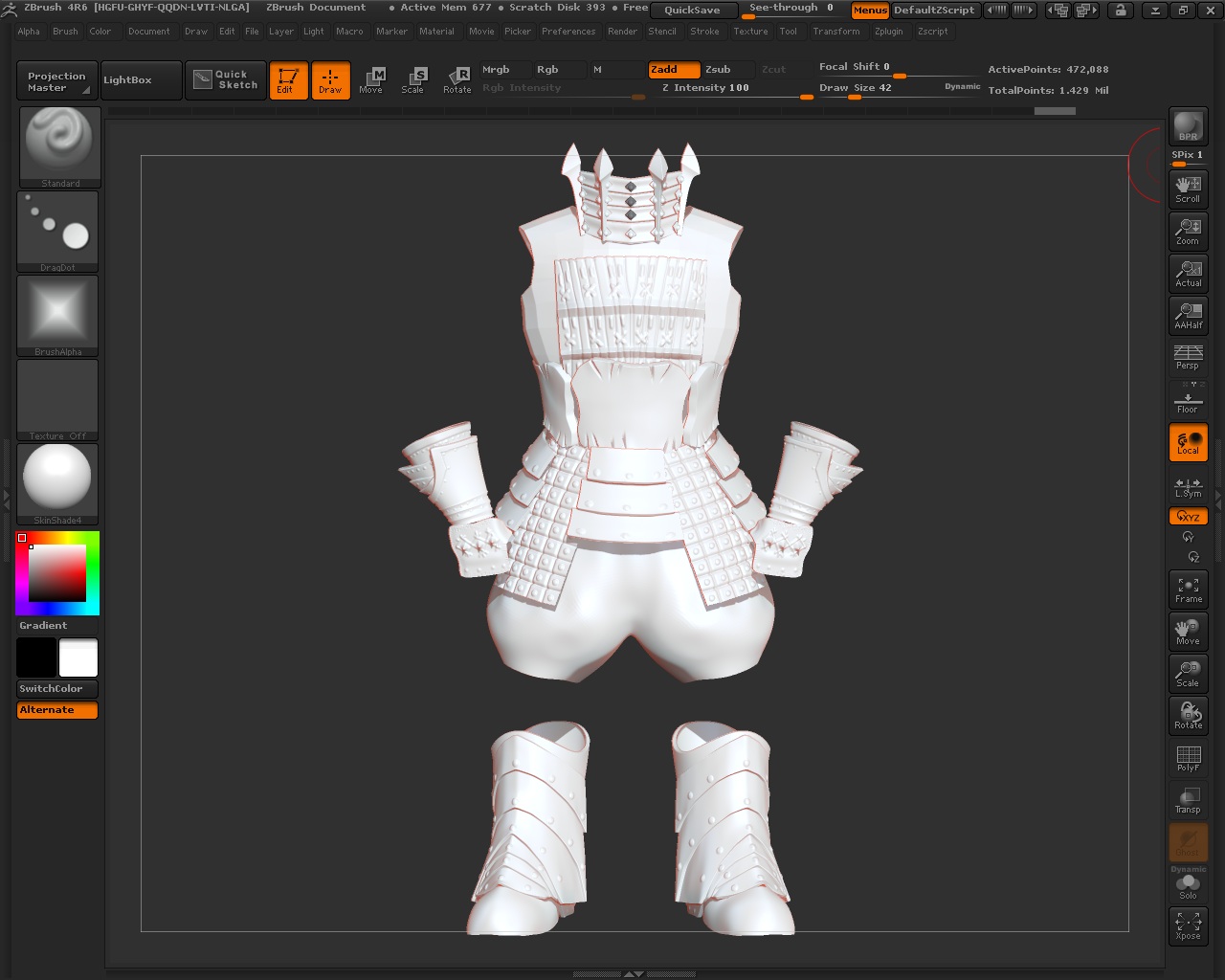
Task: Click the right-shelf Move view icon
Action: tap(1188, 632)
